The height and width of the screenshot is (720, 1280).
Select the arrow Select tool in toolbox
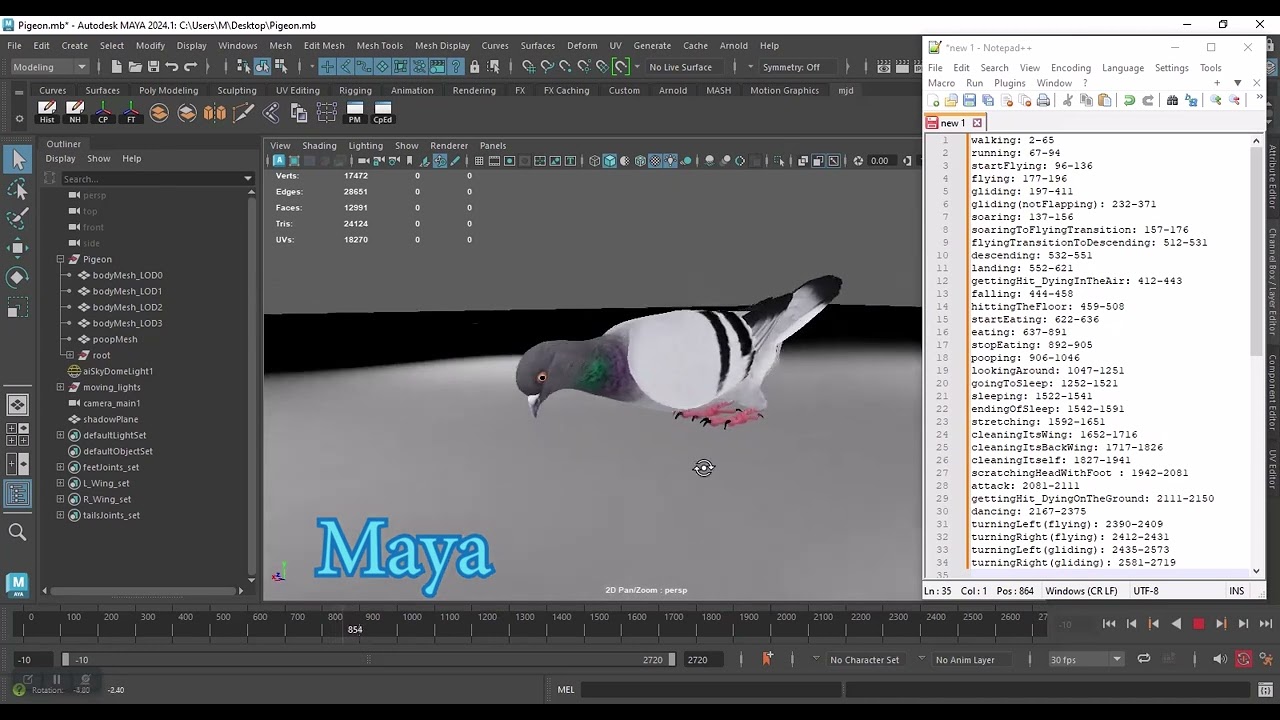point(17,159)
